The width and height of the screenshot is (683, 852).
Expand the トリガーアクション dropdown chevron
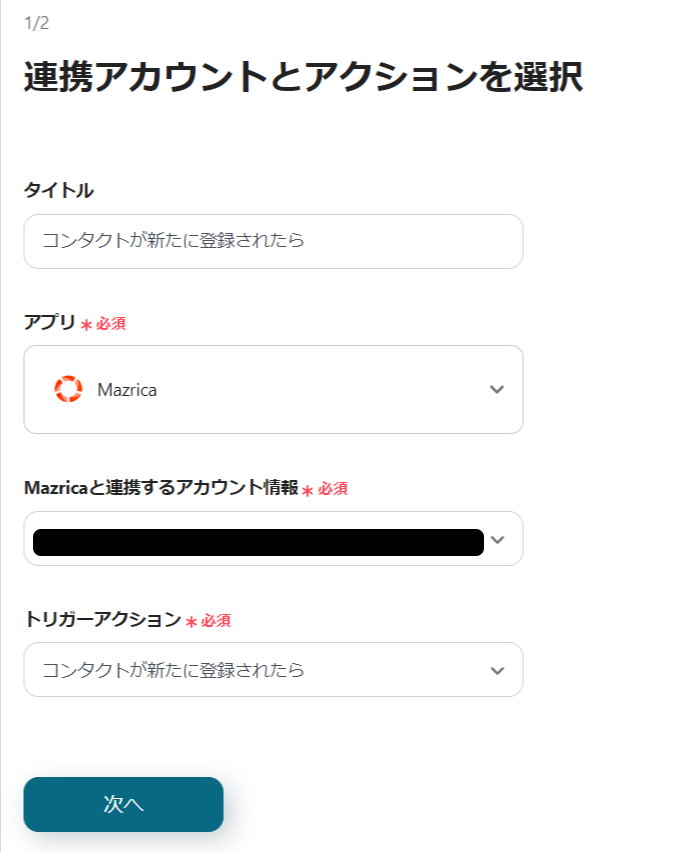tap(497, 670)
